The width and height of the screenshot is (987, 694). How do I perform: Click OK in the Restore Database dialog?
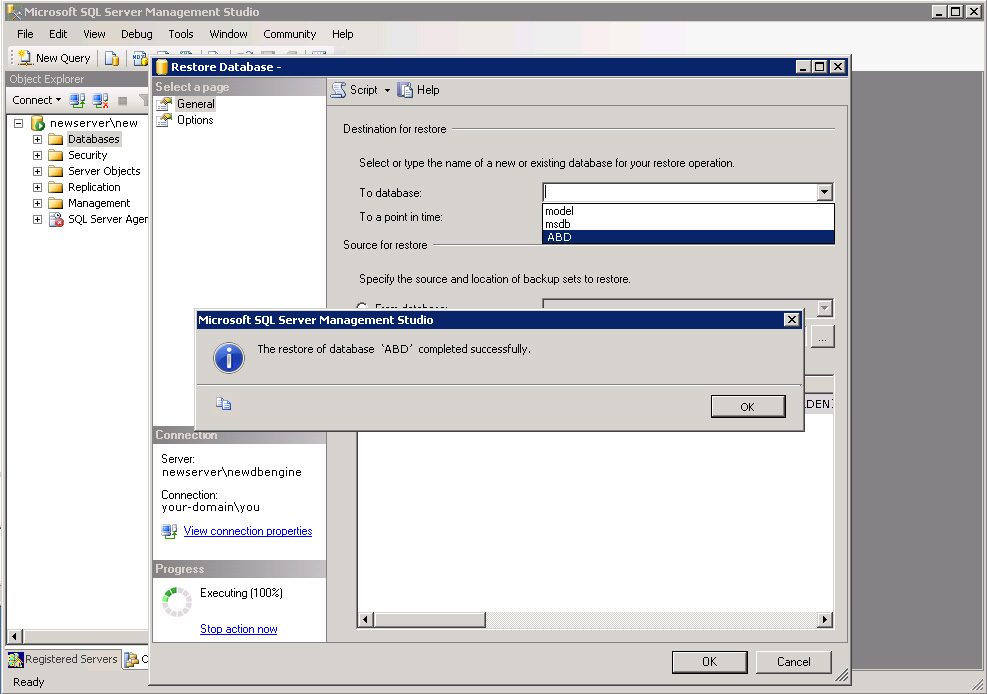pyautogui.click(x=709, y=662)
